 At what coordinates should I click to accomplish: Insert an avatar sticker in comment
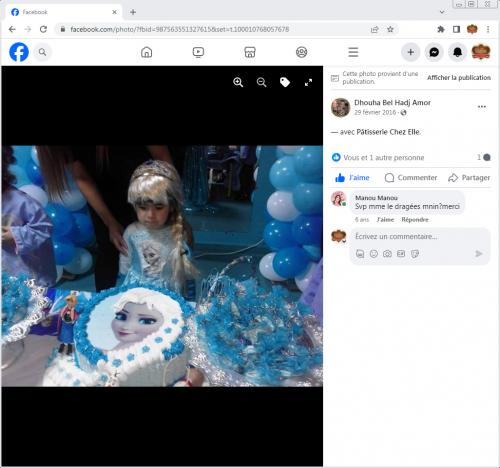pos(360,254)
